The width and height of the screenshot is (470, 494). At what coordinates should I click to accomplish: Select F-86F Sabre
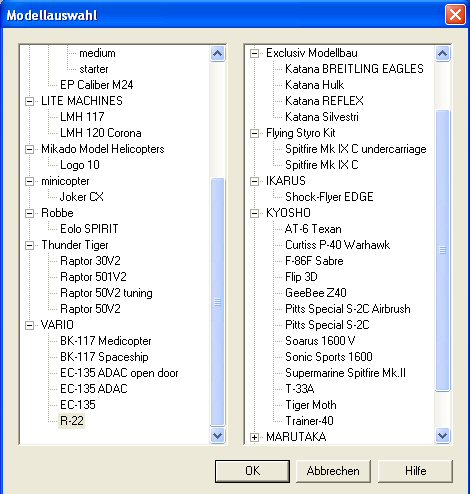click(x=314, y=261)
